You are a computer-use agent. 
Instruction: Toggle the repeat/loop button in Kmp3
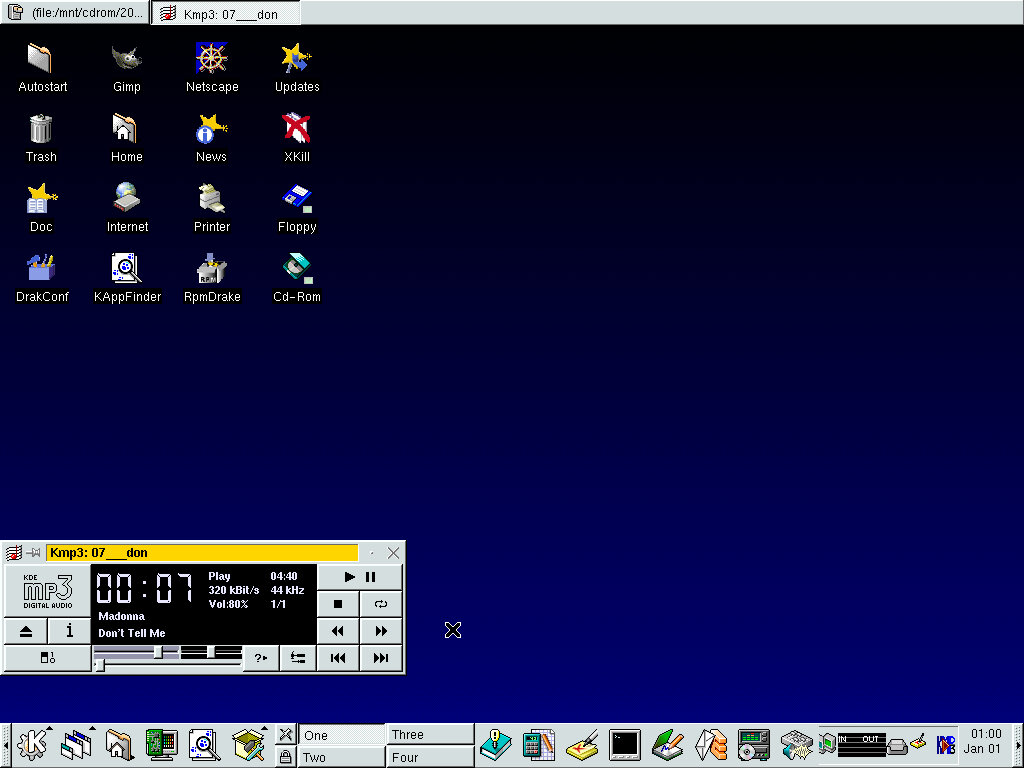[x=381, y=604]
